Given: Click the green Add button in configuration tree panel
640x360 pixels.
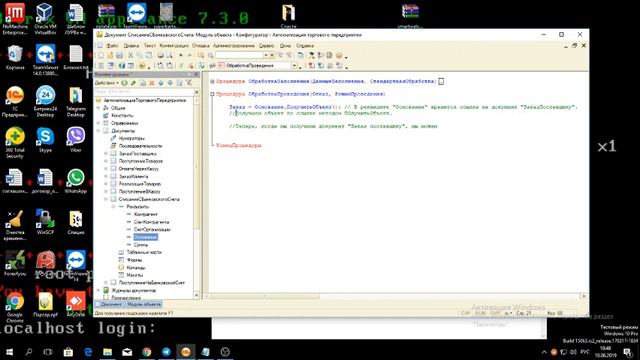Looking at the screenshot, I should point(124,83).
